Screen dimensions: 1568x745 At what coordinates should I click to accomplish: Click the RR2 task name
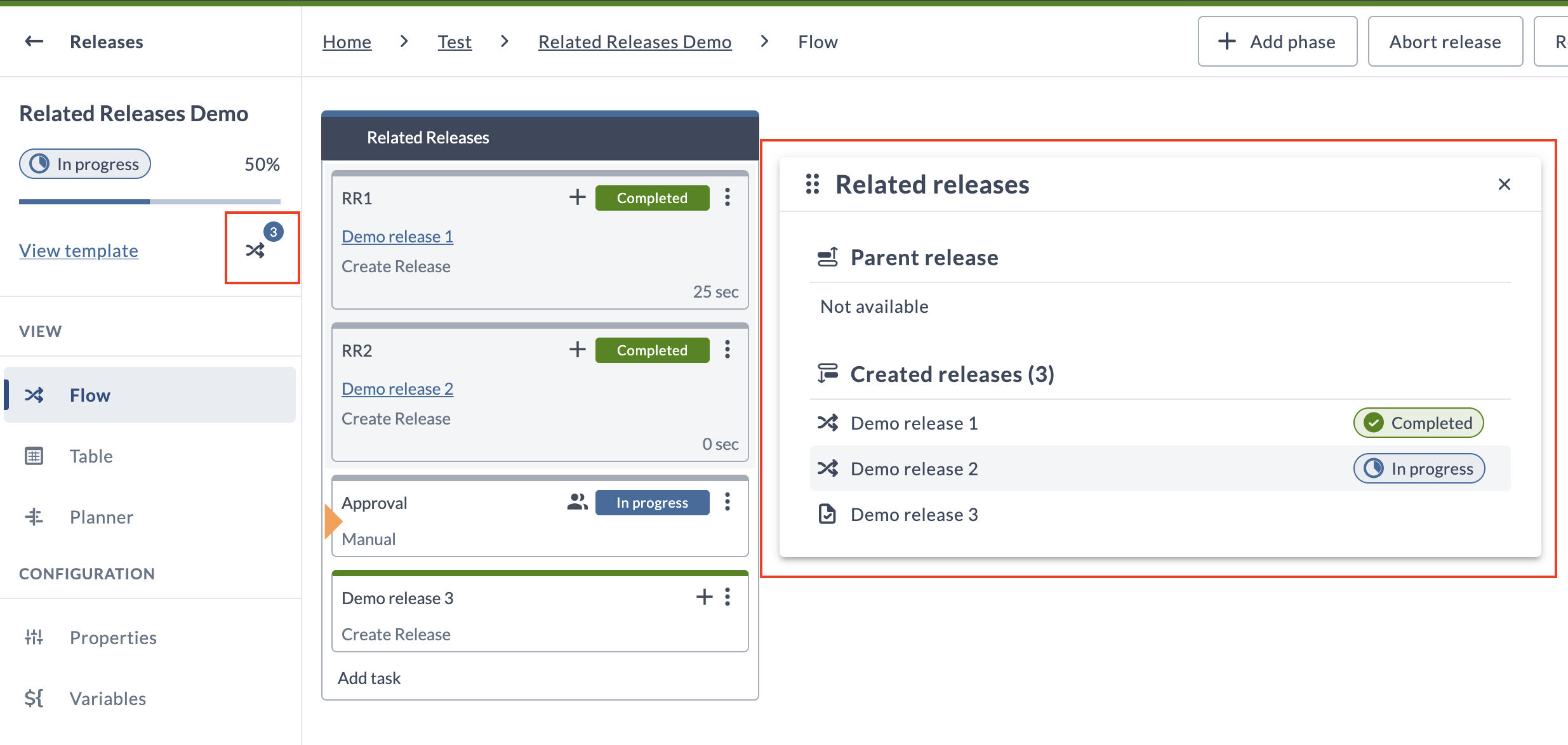click(357, 350)
